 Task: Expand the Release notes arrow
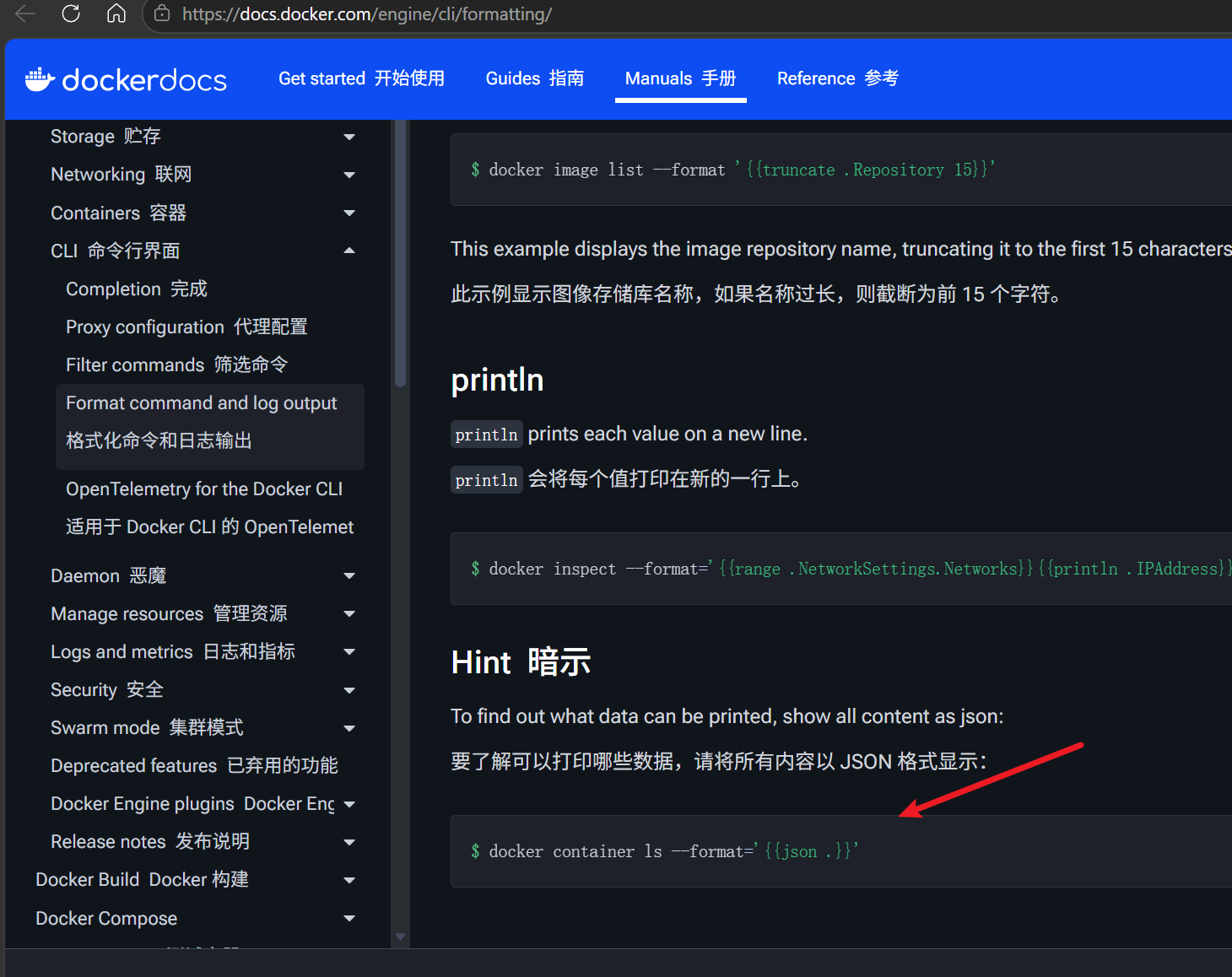[349, 842]
